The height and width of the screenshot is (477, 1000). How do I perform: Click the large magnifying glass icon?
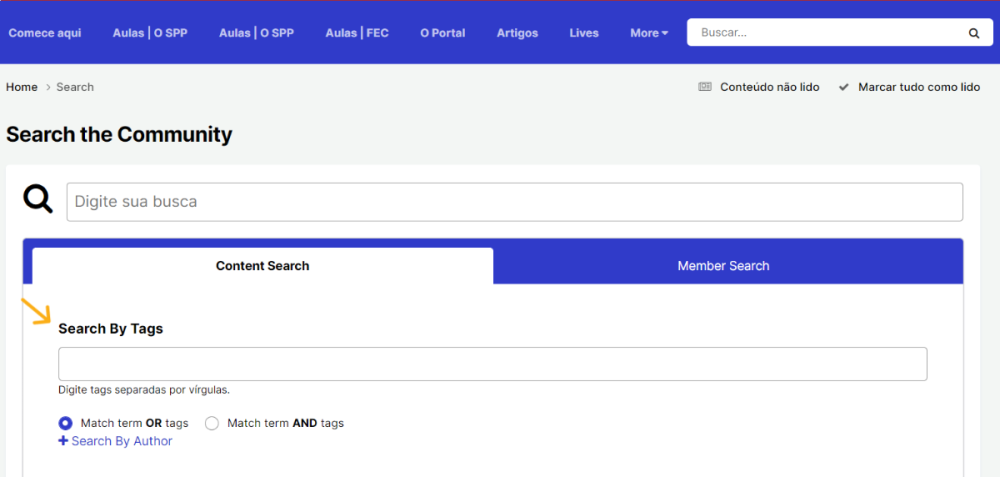click(x=38, y=200)
